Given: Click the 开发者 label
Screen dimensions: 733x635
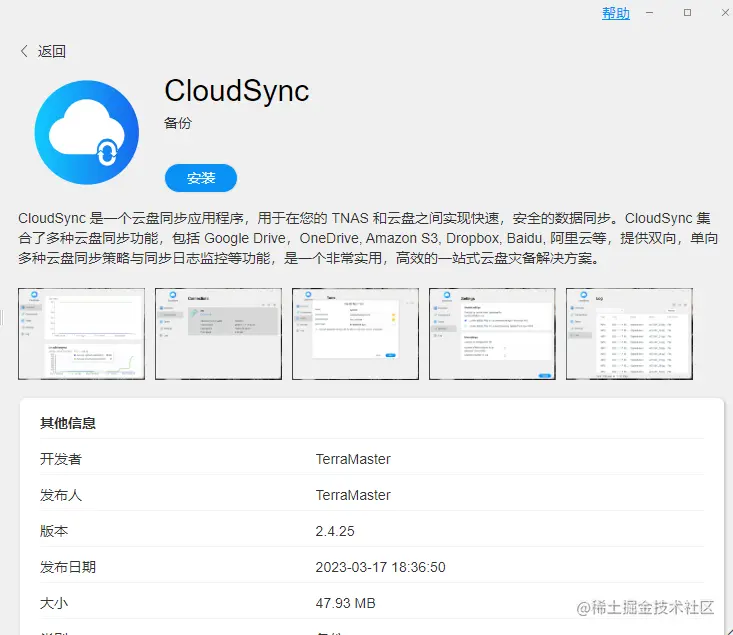Looking at the screenshot, I should [x=61, y=459].
